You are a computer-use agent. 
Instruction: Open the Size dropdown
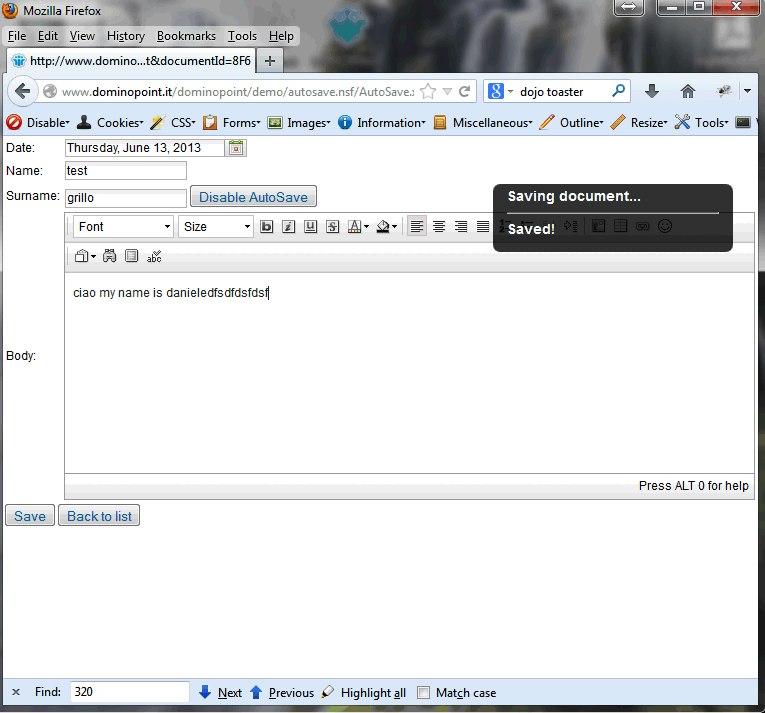coord(216,226)
